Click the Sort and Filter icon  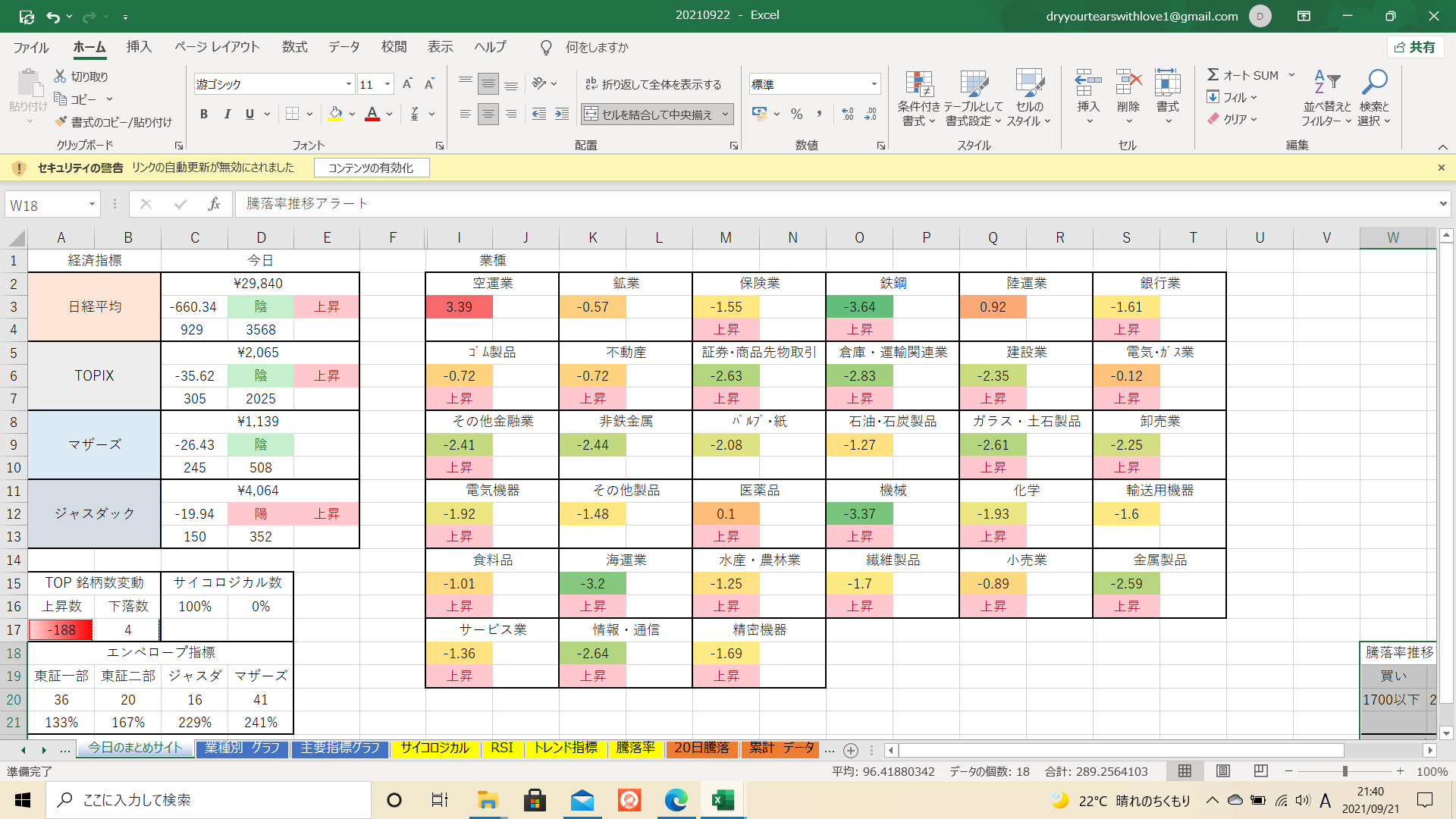click(1326, 83)
